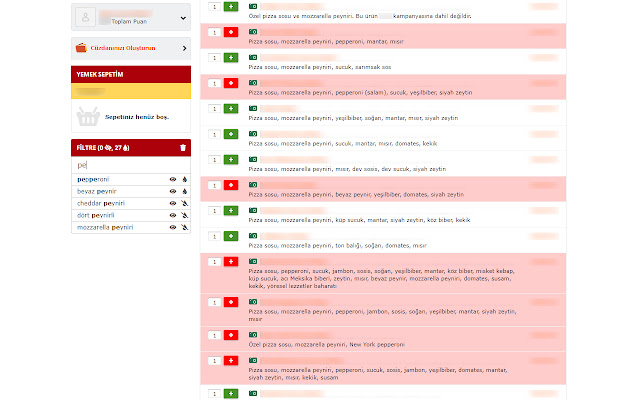Image resolution: width=640 pixels, height=400 pixels.
Task: Open the chevron next to Cüzdanınızı Oluşturun
Action: 184,49
